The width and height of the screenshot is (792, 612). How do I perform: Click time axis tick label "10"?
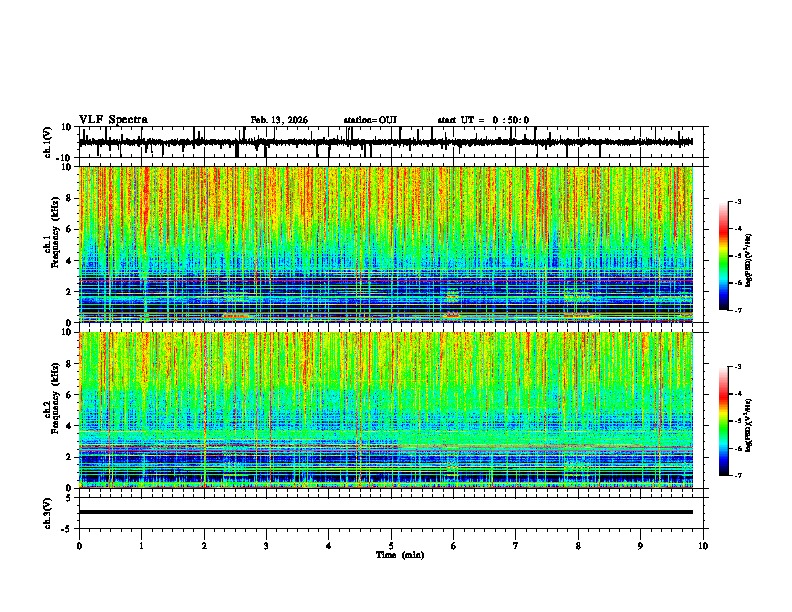(703, 546)
